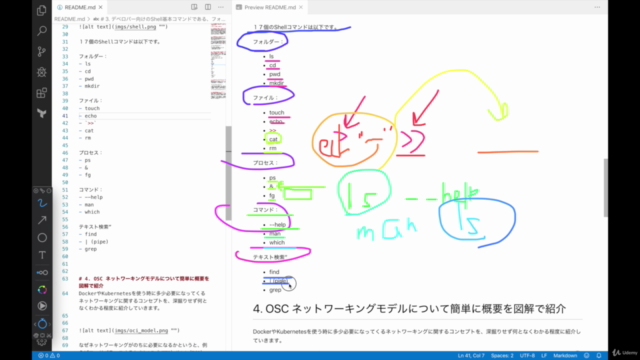Click the LF end-of-line status entry

pos(544,356)
